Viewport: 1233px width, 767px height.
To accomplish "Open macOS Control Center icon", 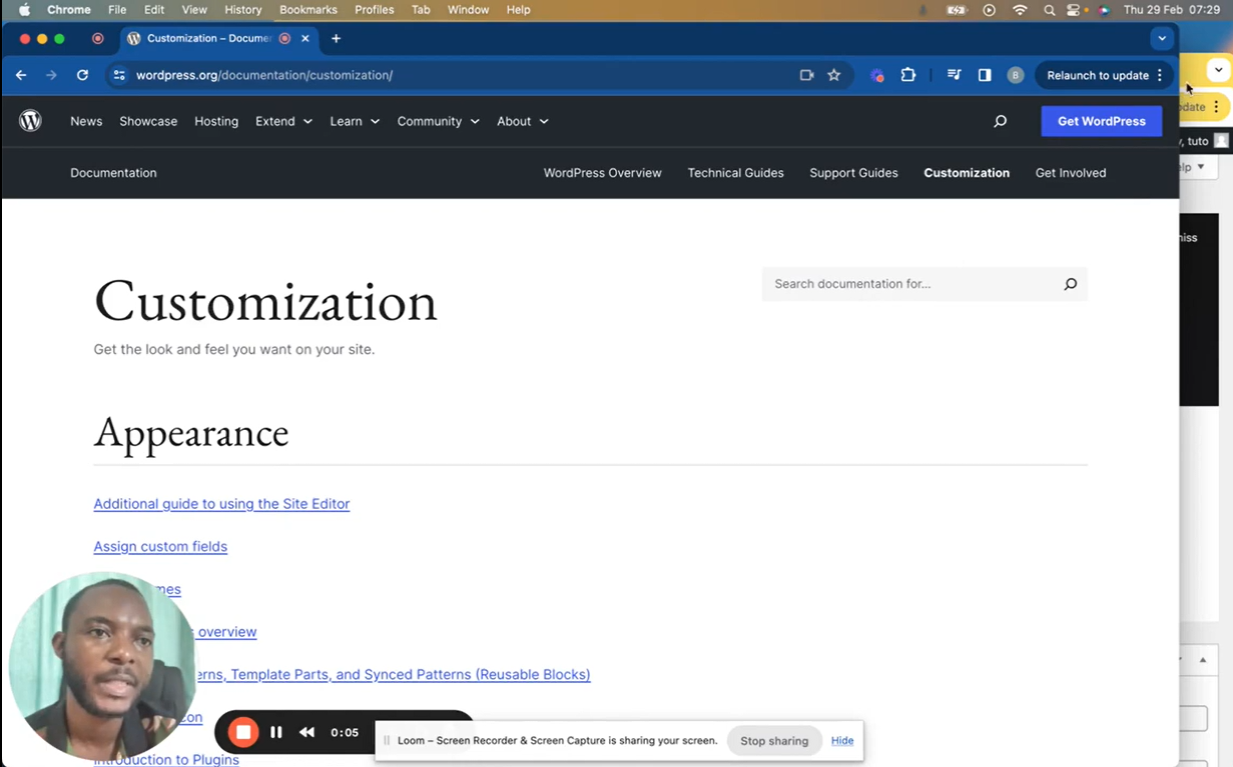I will tap(1074, 10).
